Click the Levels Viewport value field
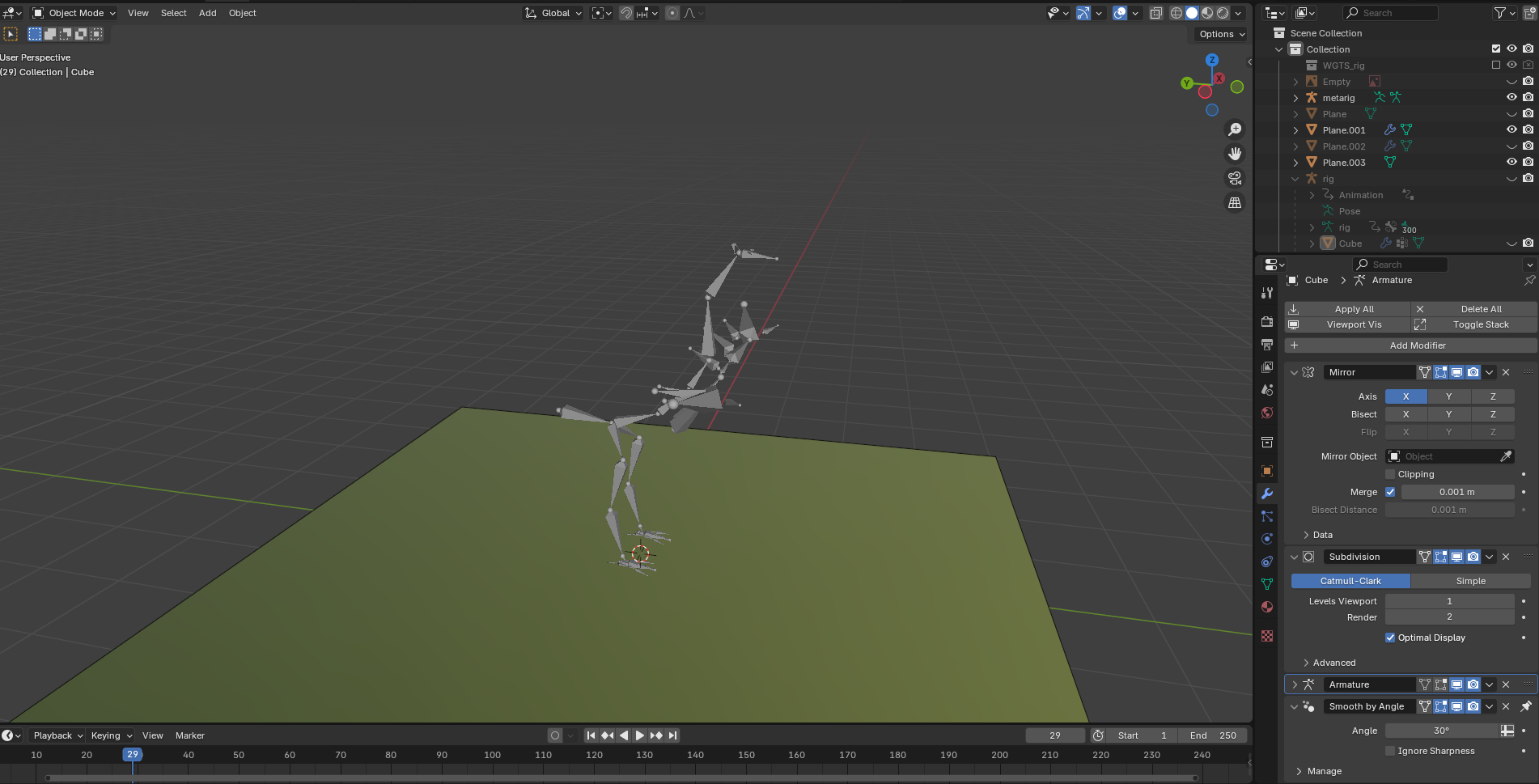This screenshot has width=1539, height=784. point(1449,601)
